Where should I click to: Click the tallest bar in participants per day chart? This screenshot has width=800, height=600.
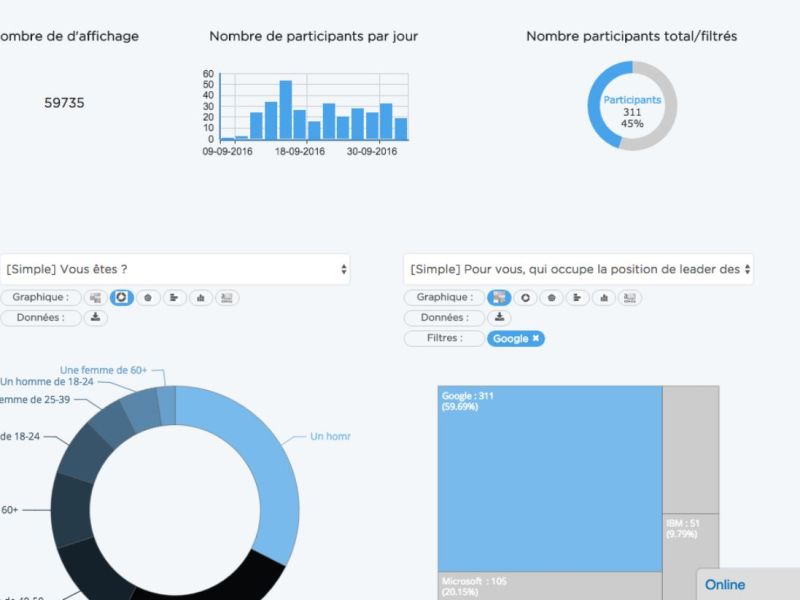(286, 110)
